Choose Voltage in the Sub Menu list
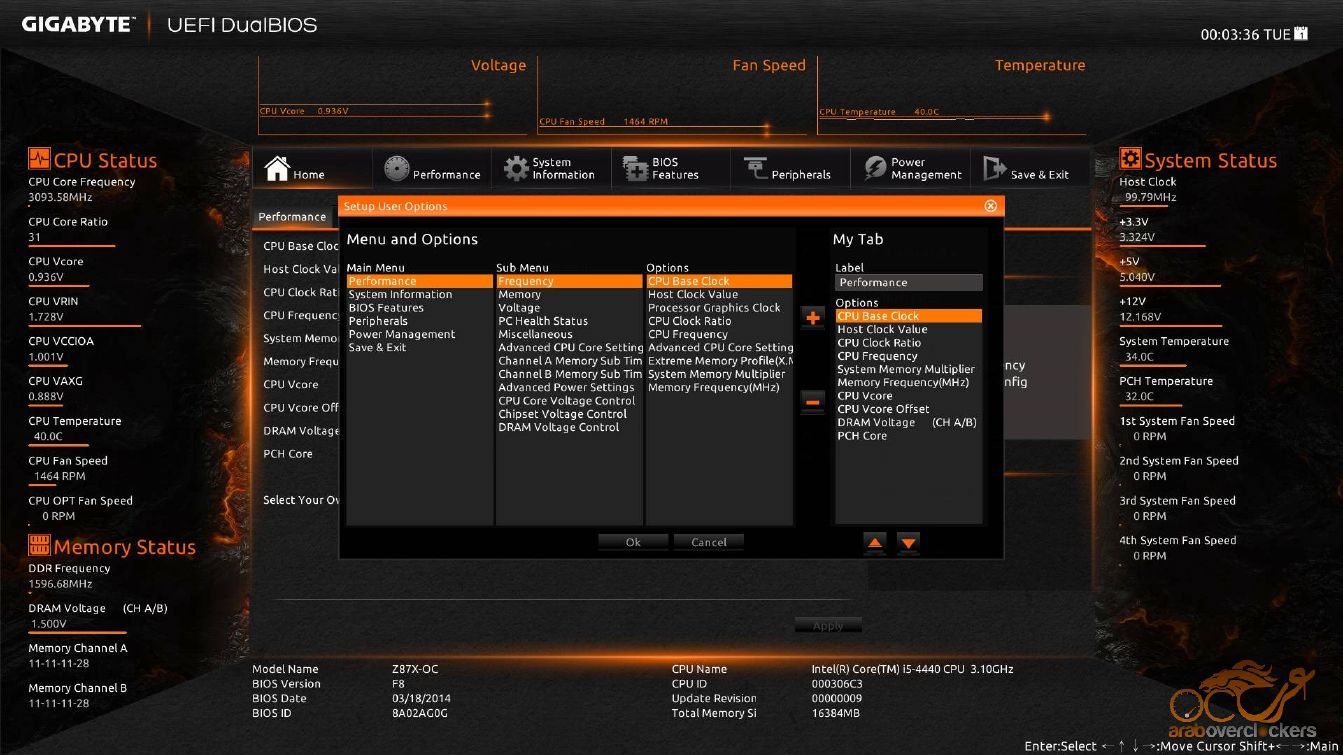This screenshot has width=1343, height=755. tap(519, 308)
